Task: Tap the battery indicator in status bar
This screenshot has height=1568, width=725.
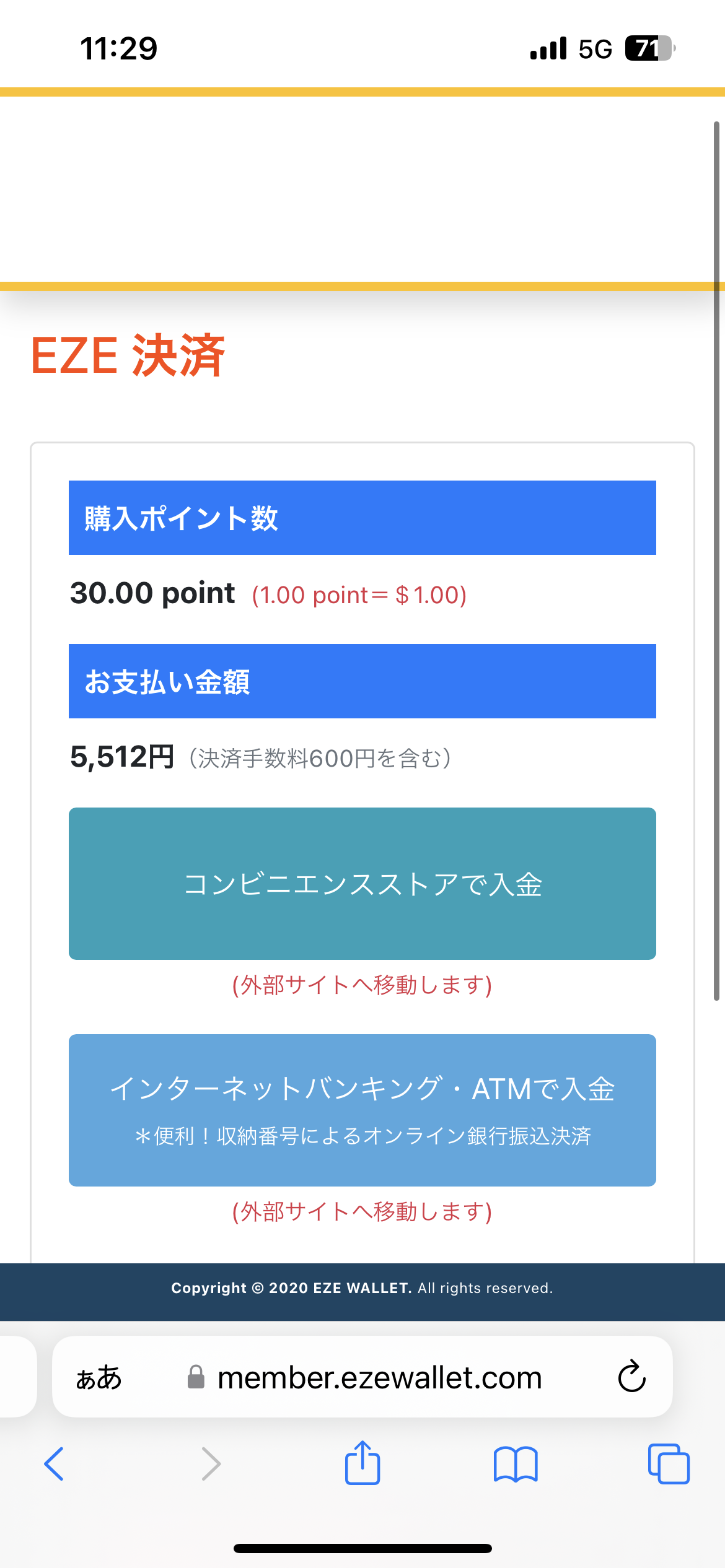Action: click(x=649, y=48)
